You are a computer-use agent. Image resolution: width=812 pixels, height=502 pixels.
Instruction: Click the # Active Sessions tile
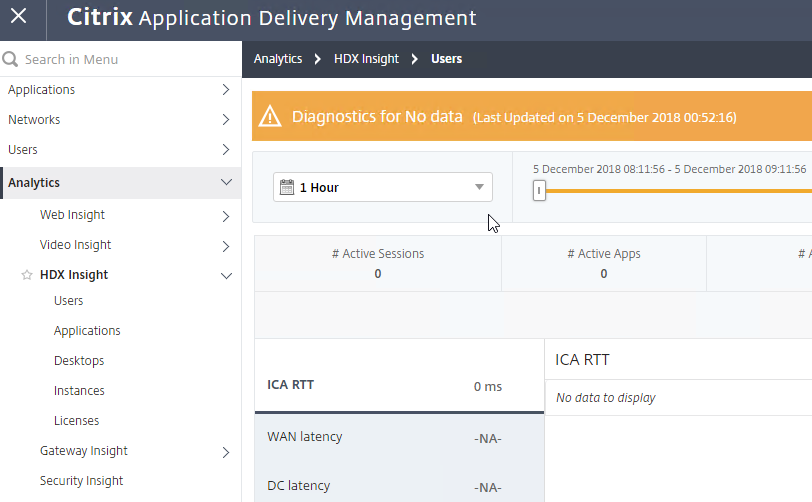click(378, 264)
